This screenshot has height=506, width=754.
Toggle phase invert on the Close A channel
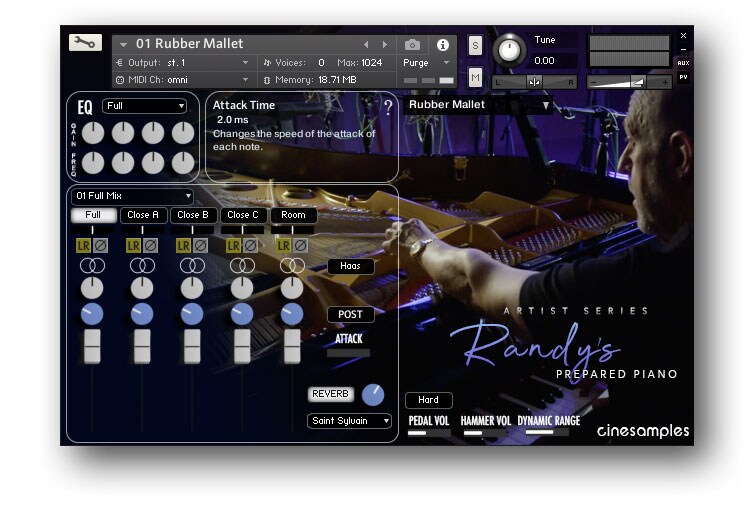click(151, 246)
